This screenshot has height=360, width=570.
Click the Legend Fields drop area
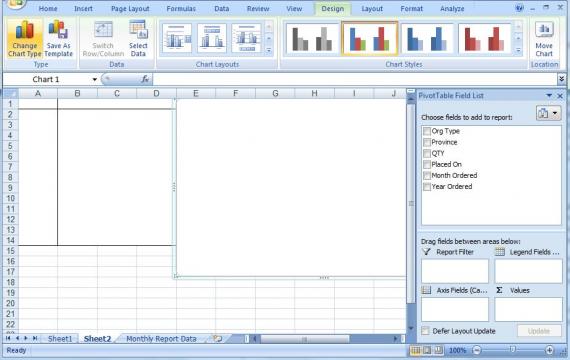pos(528,271)
